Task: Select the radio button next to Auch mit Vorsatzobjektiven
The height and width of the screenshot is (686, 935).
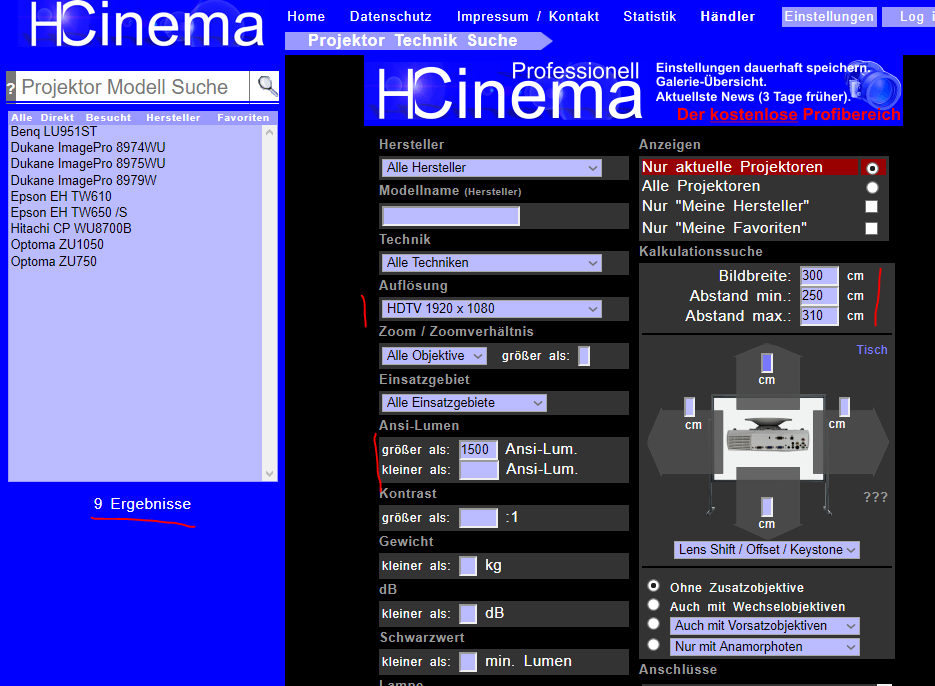Action: [654, 624]
